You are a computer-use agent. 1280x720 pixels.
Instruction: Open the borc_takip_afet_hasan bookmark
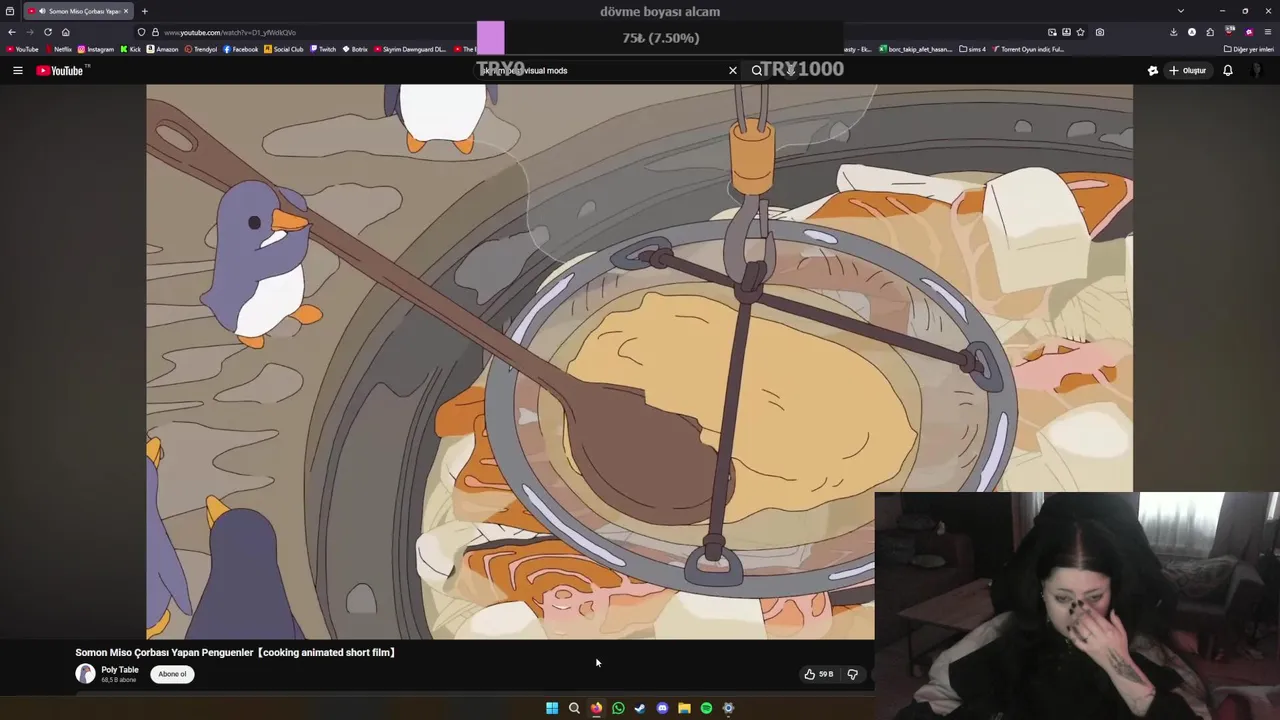pyautogui.click(x=916, y=49)
